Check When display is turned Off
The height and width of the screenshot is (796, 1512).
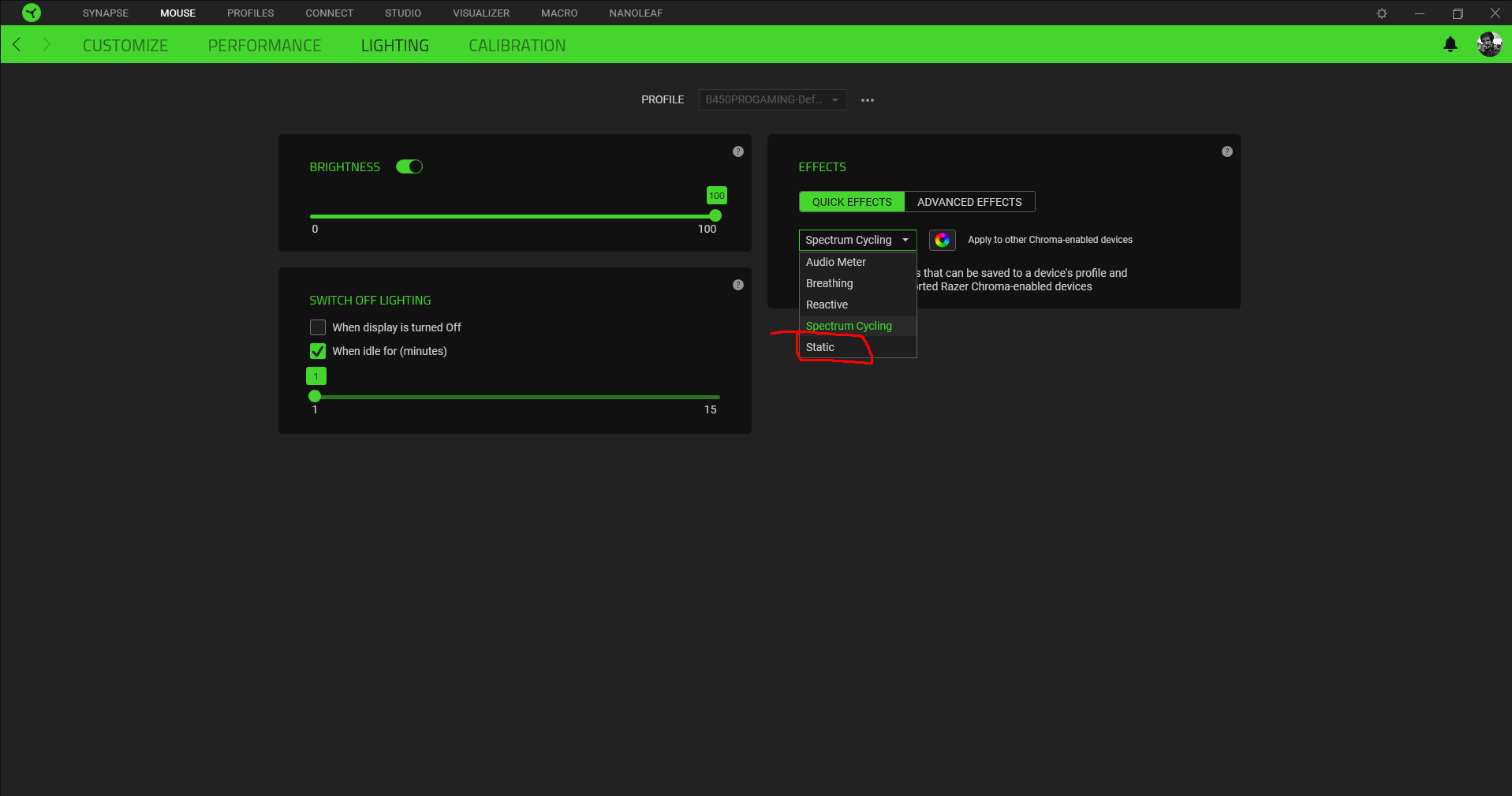point(318,327)
